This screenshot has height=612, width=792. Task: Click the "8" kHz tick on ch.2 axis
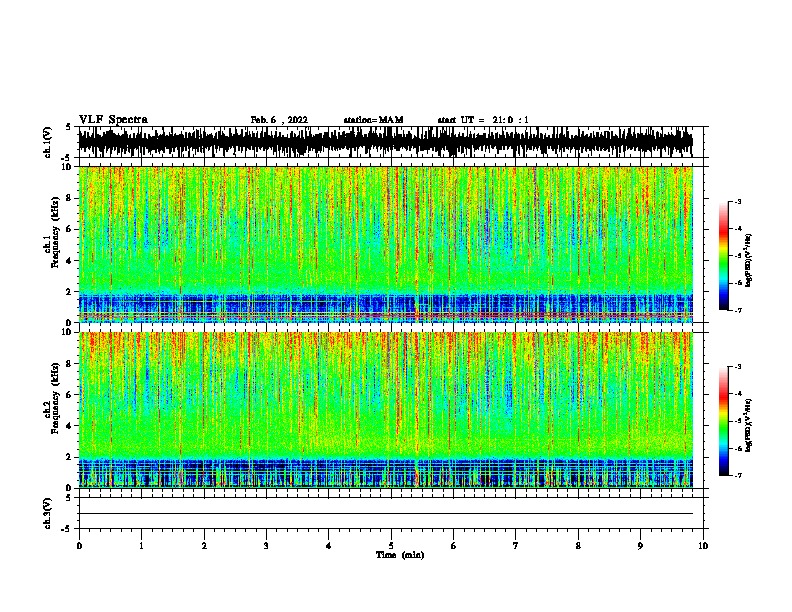(70, 364)
